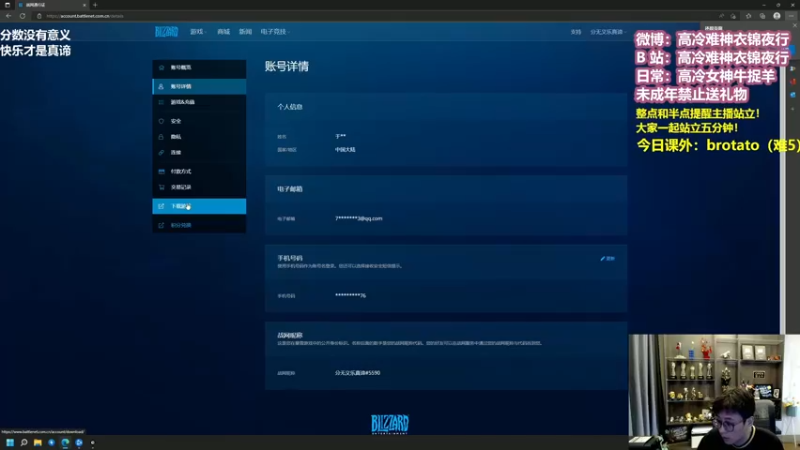Image resolution: width=800 pixels, height=450 pixels.
Task: Open the browser three-dot settings menu
Action: [x=791, y=16]
